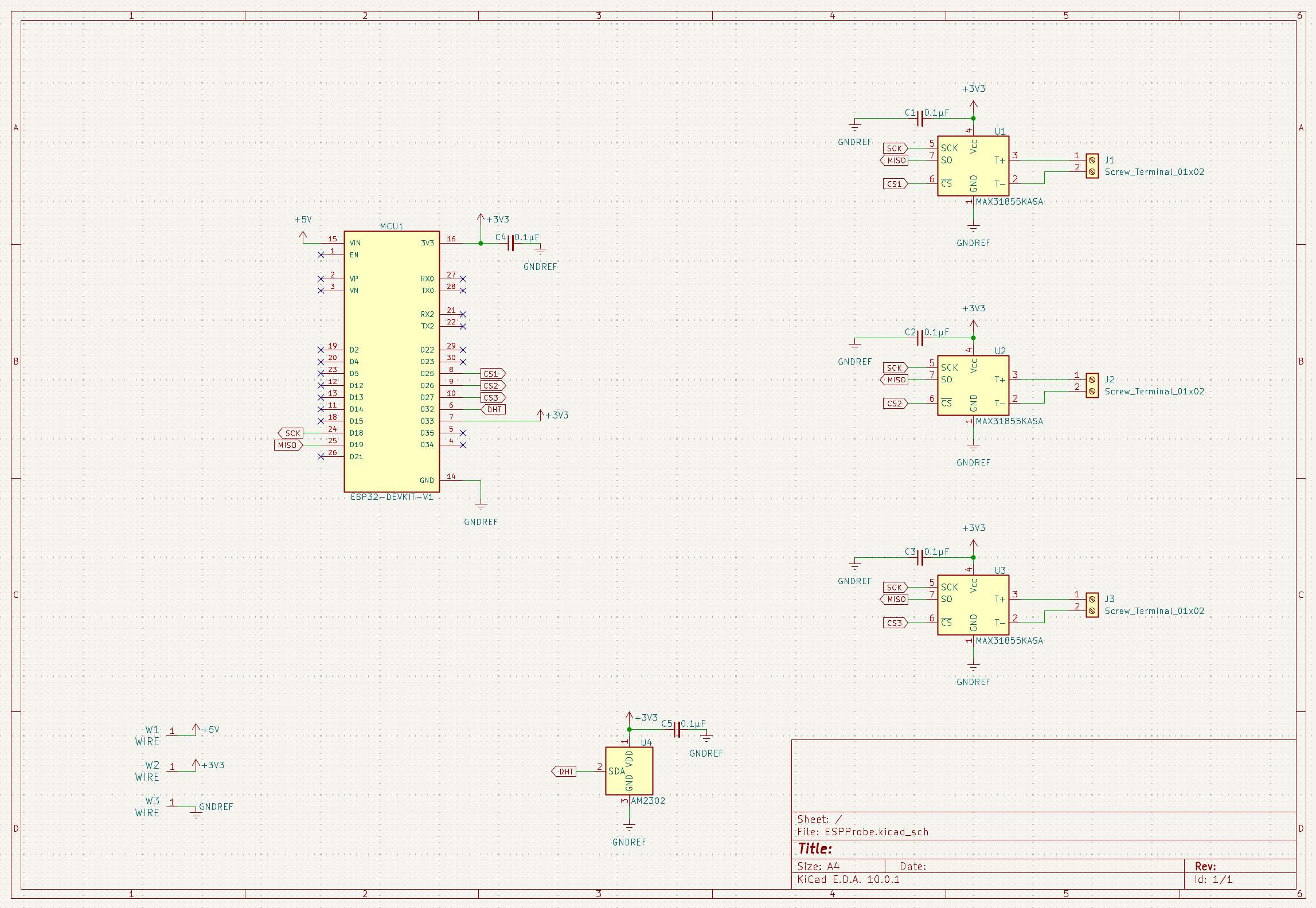Select the GNDREF symbol under MCU1 GND pin 14
The width and height of the screenshot is (1316, 908).
(481, 506)
